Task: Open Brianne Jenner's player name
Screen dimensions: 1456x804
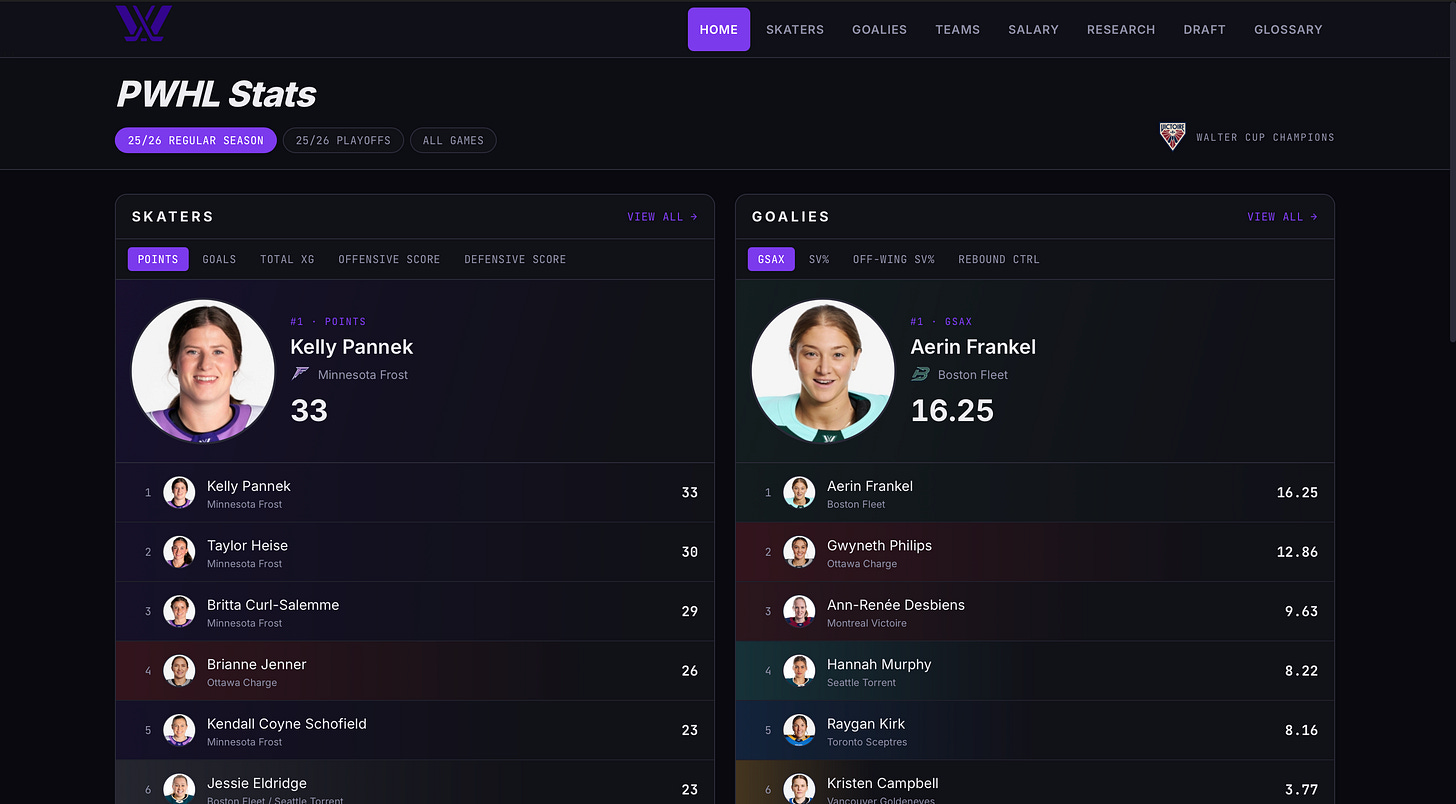Action: coord(257,664)
